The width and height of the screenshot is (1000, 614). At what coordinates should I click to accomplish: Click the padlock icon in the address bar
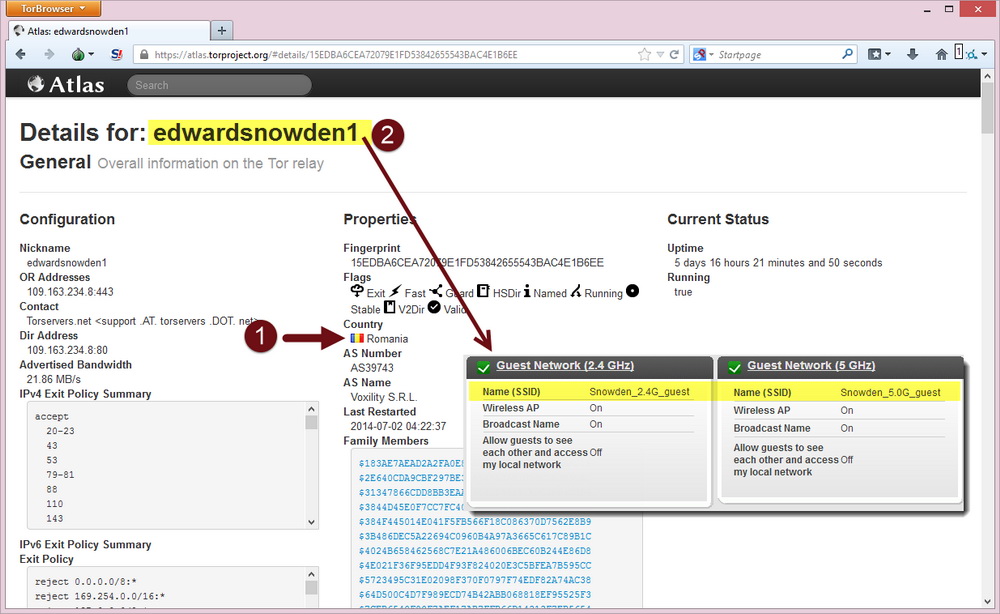[x=144, y=54]
